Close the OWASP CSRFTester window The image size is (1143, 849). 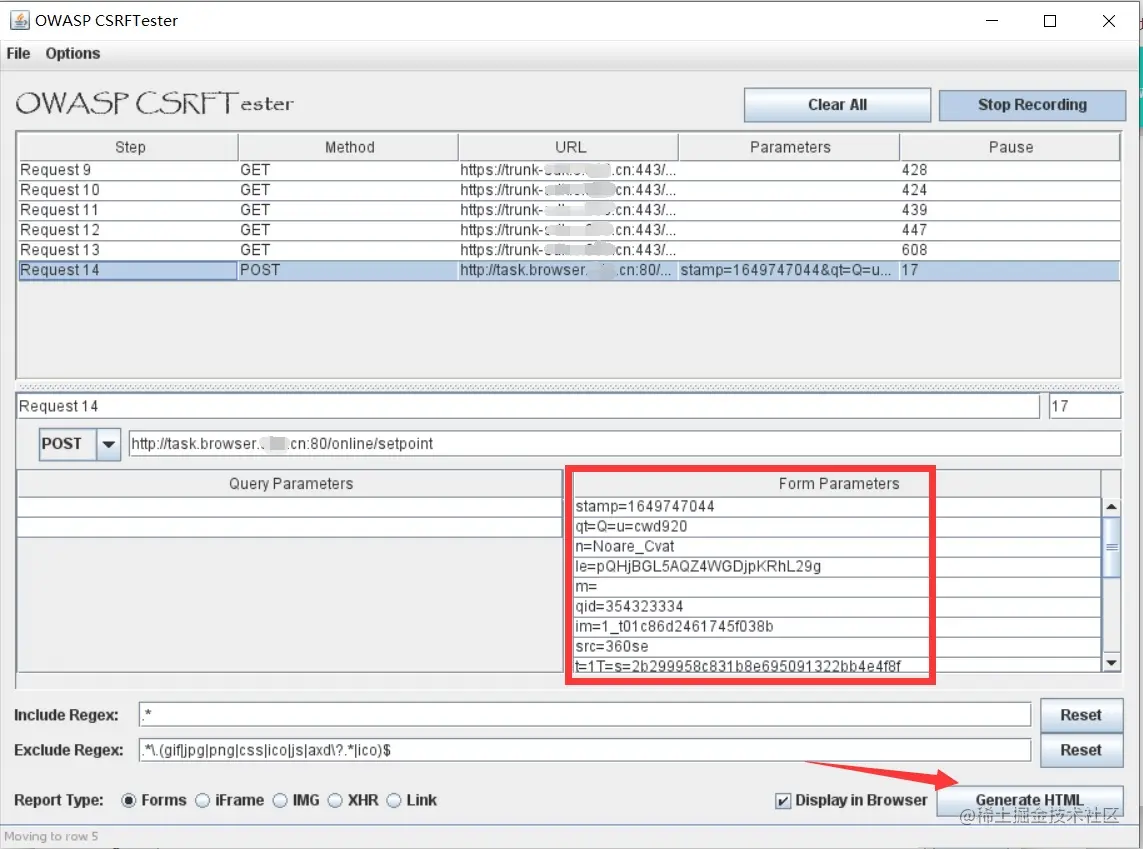click(x=1108, y=20)
